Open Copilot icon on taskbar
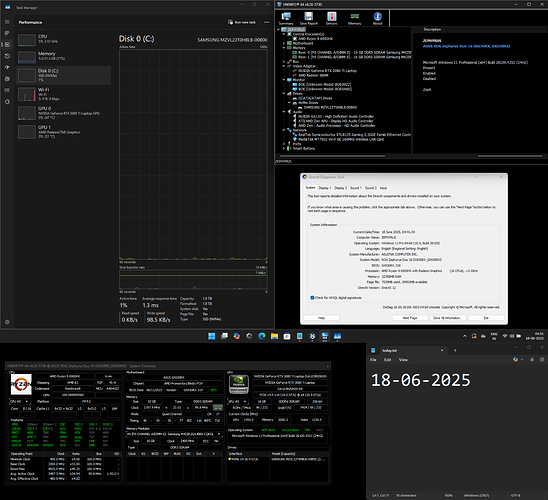The width and height of the screenshot is (548, 500). point(237,336)
